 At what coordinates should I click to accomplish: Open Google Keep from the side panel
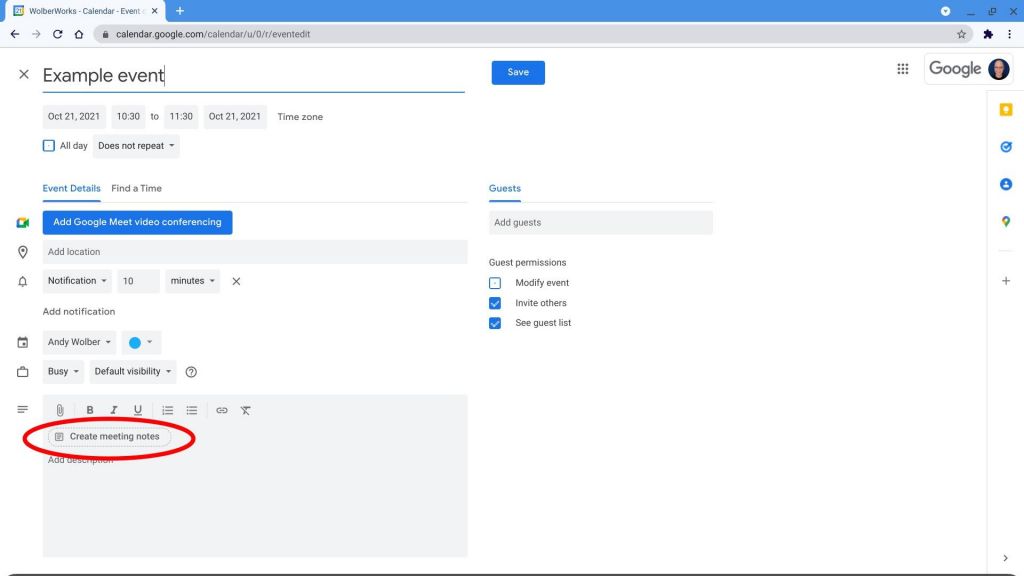click(1006, 109)
